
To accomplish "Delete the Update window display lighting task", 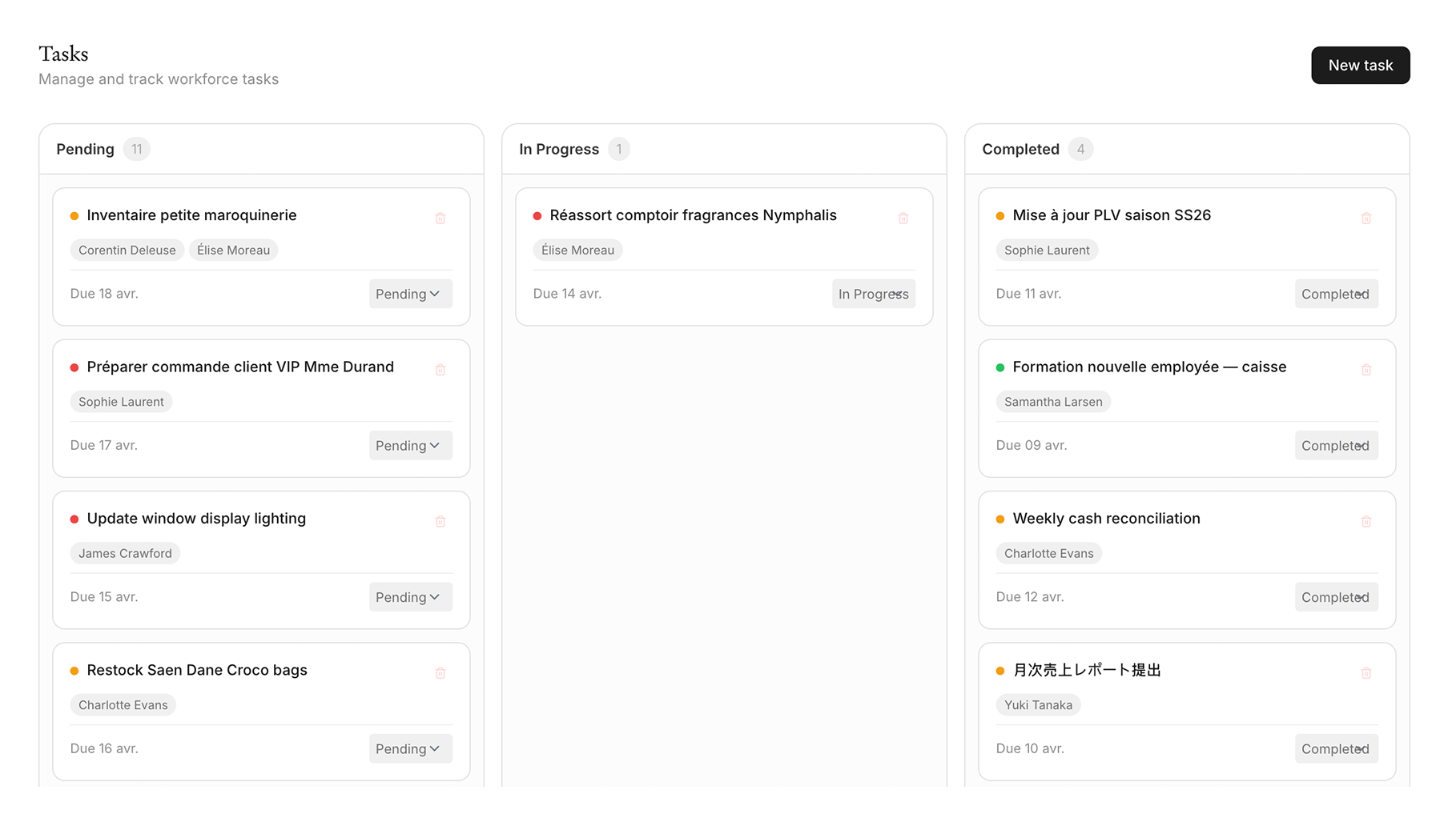I will [x=440, y=521].
